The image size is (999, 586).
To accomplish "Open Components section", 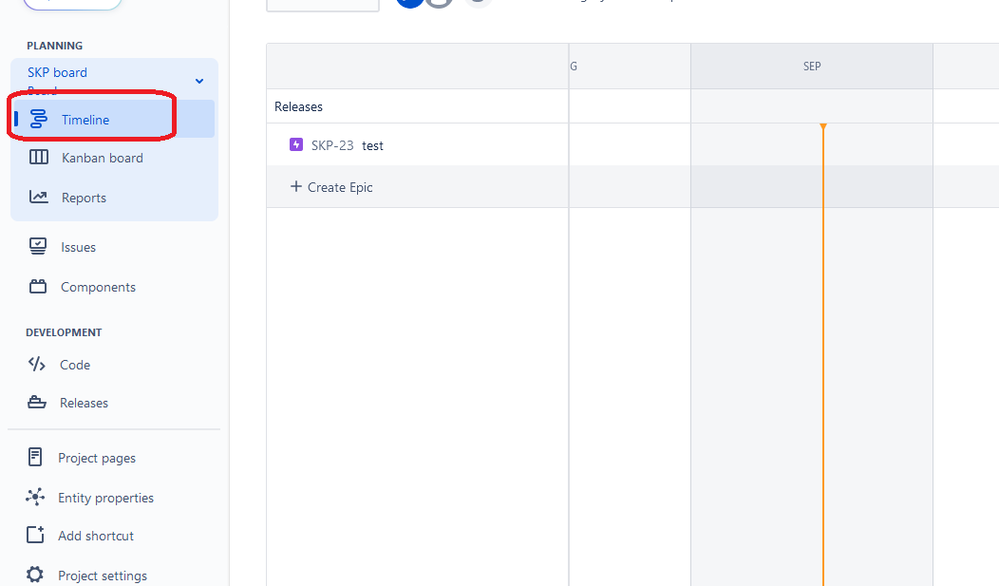I will pos(97,287).
